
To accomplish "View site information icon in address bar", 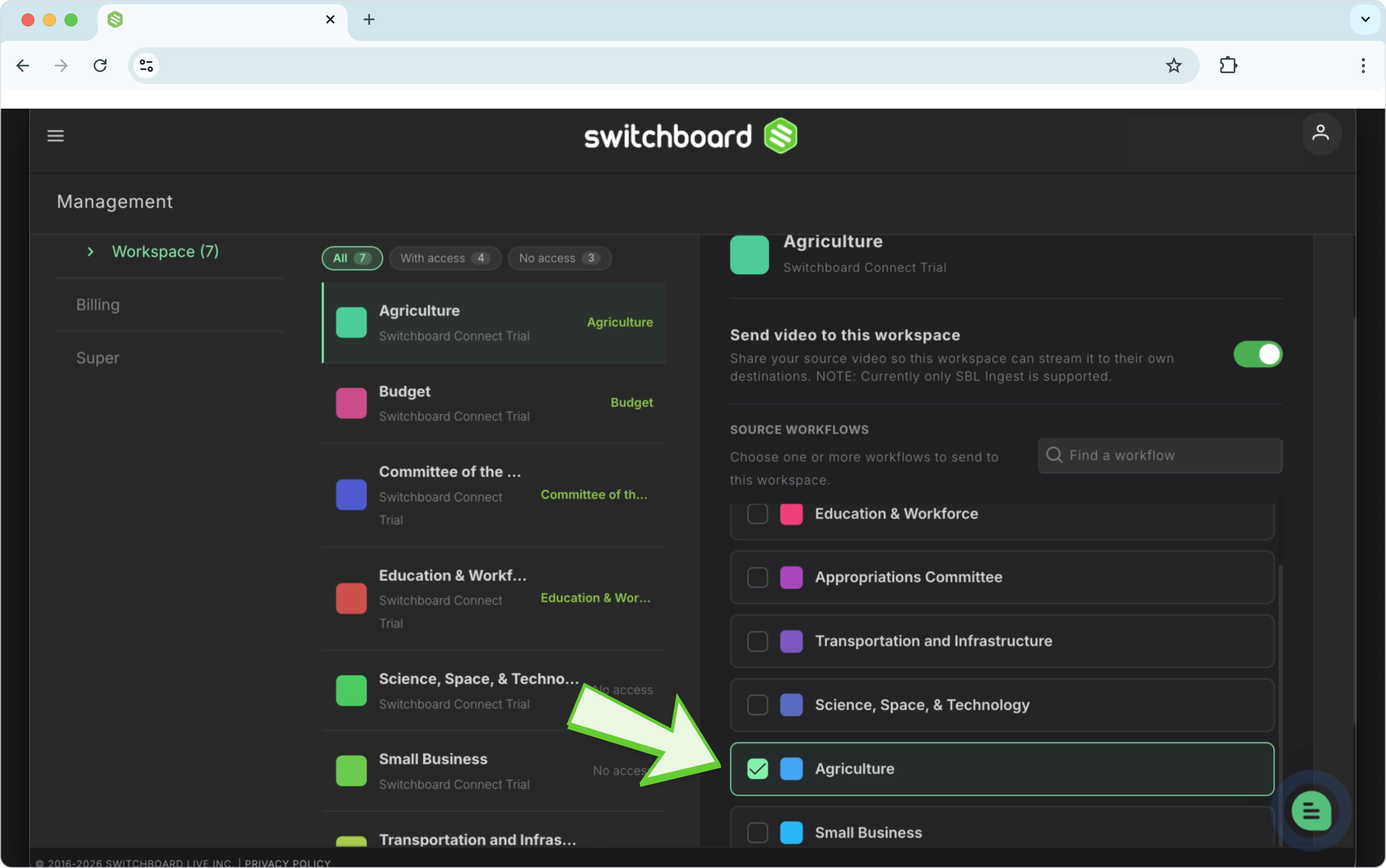I will click(x=146, y=66).
